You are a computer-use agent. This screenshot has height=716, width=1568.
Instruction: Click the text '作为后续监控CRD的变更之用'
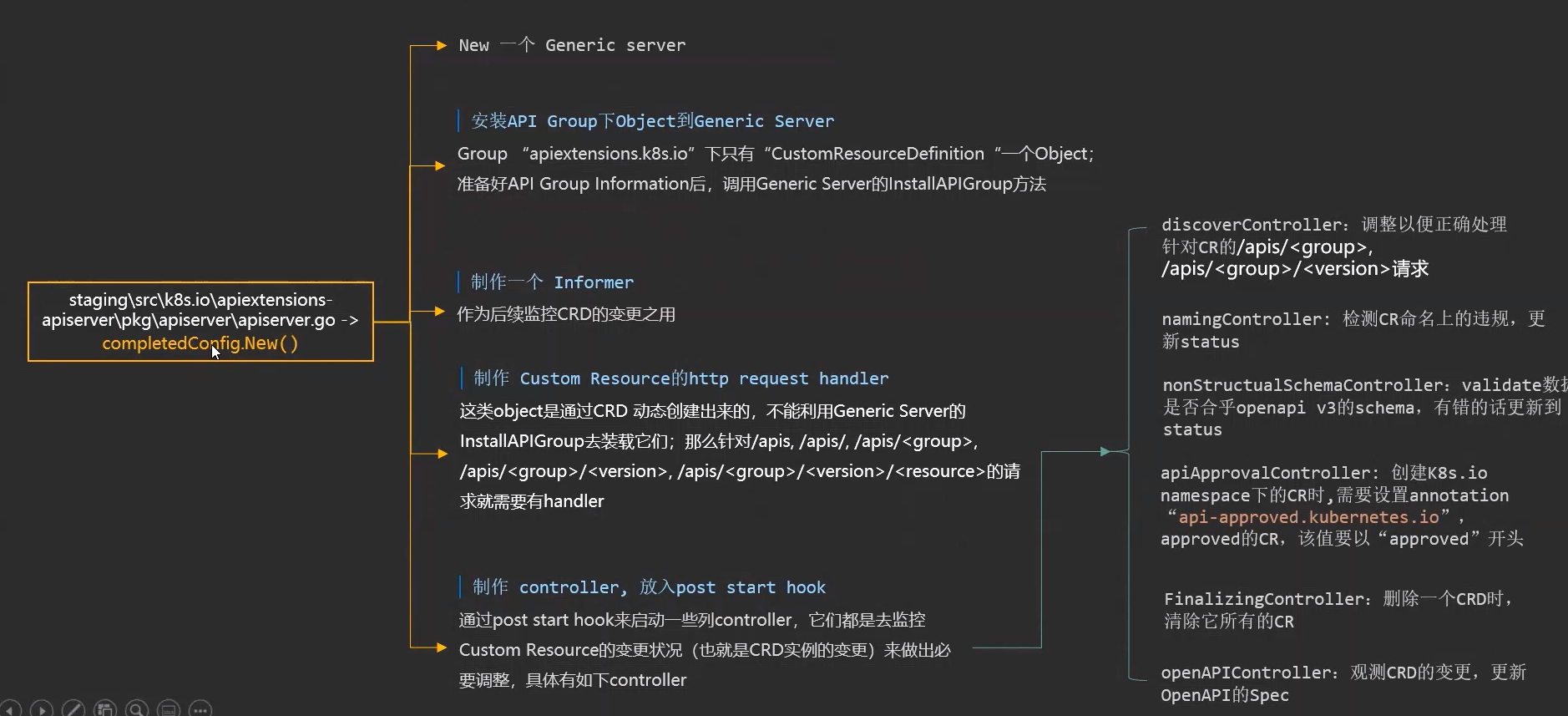coord(566,314)
